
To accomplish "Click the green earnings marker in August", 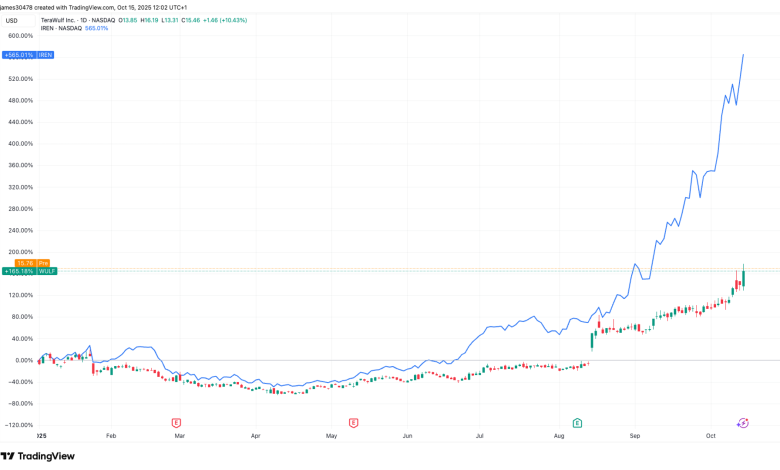I will point(577,423).
